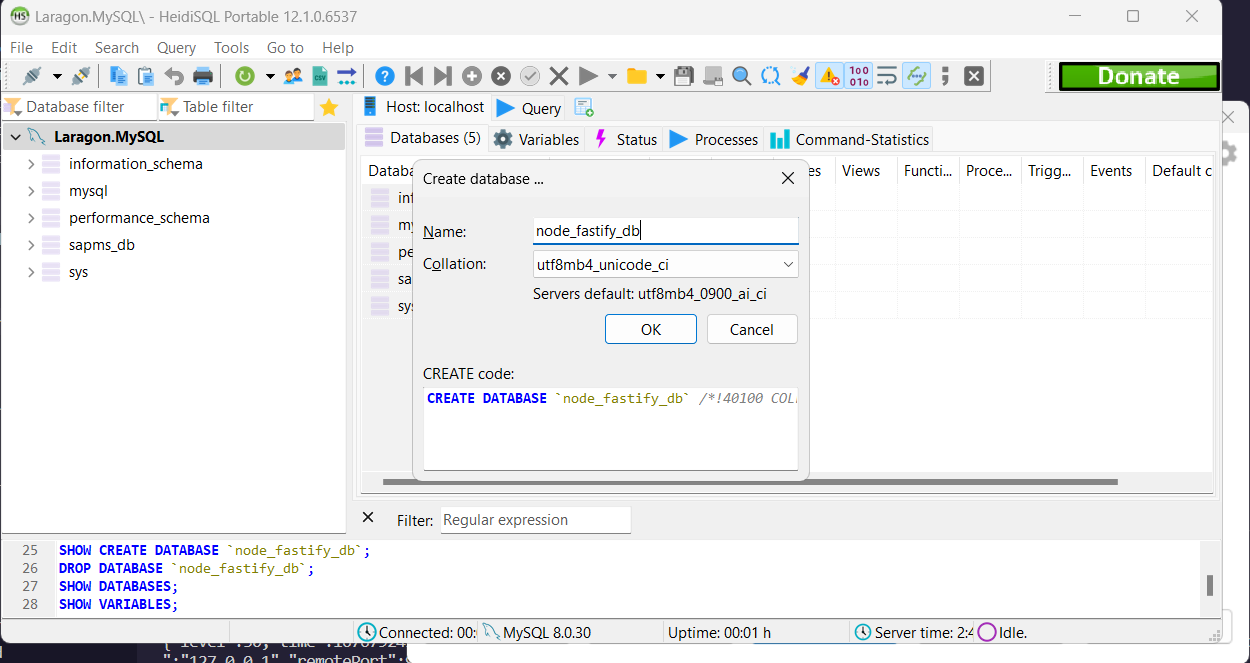Expand the information_schema tree node

(x=31, y=164)
